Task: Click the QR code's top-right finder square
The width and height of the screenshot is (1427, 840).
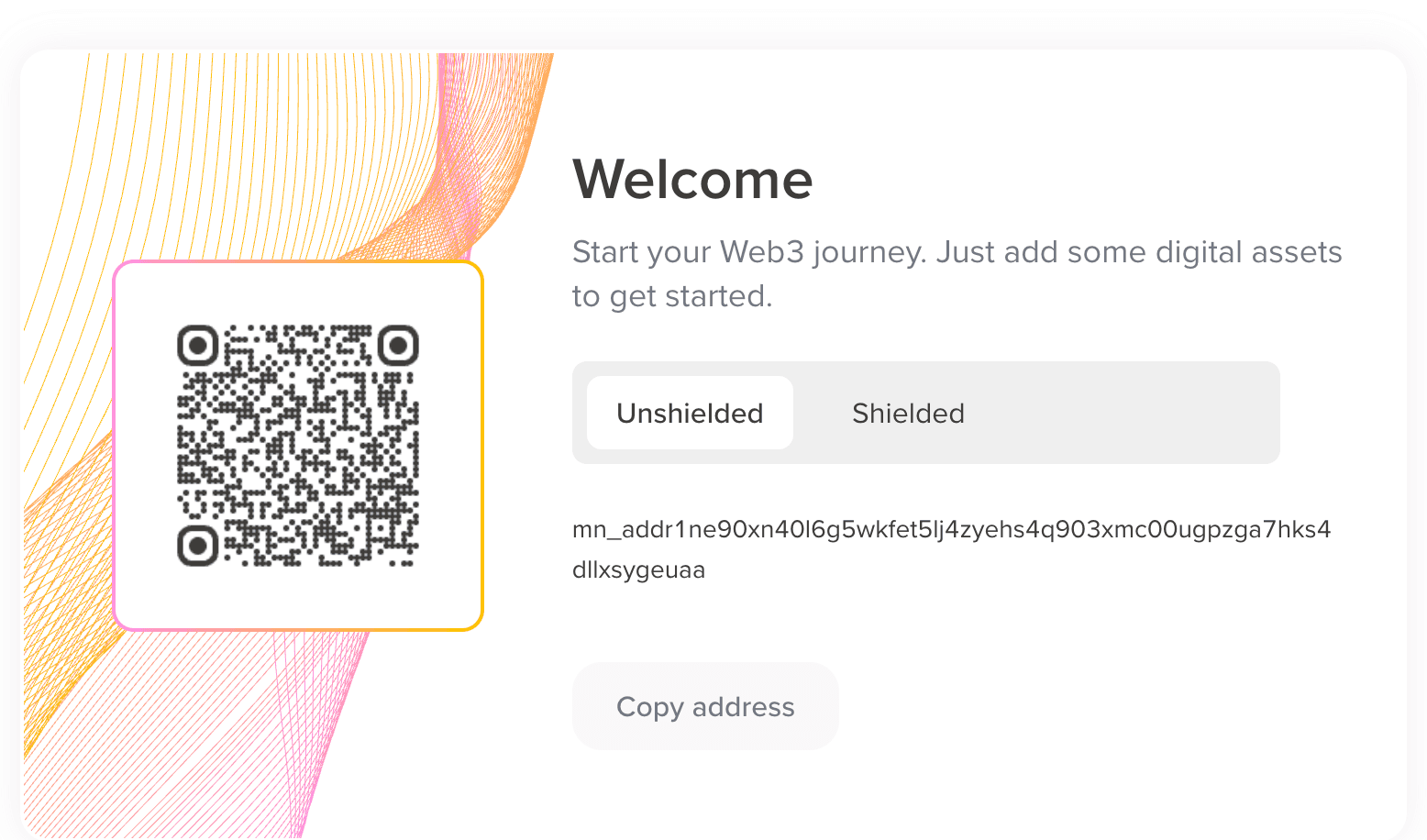Action: coord(398,346)
